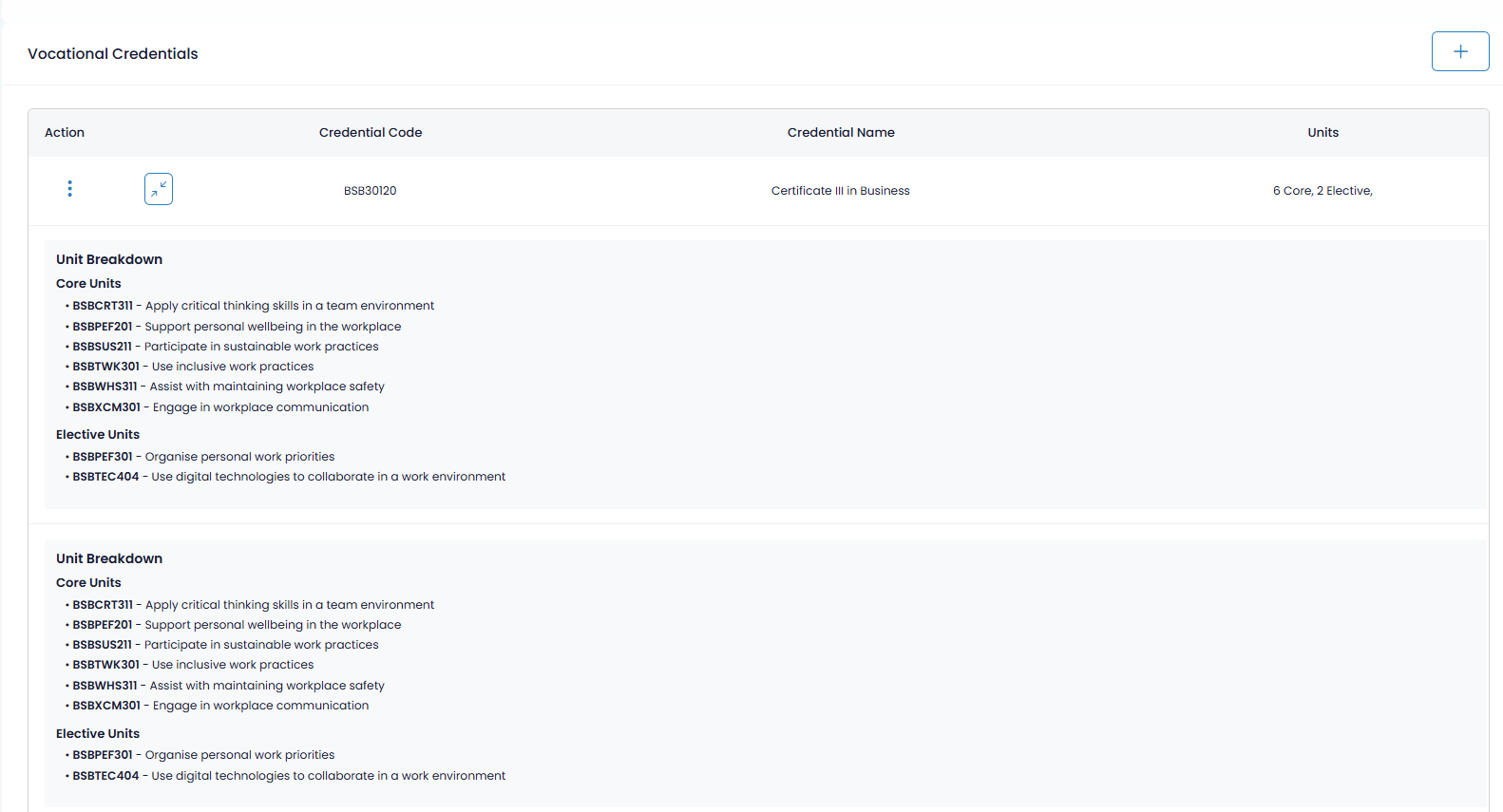Click BSBTEC404 in the second Elective Units list
Image resolution: width=1503 pixels, height=812 pixels.
pyautogui.click(x=105, y=776)
